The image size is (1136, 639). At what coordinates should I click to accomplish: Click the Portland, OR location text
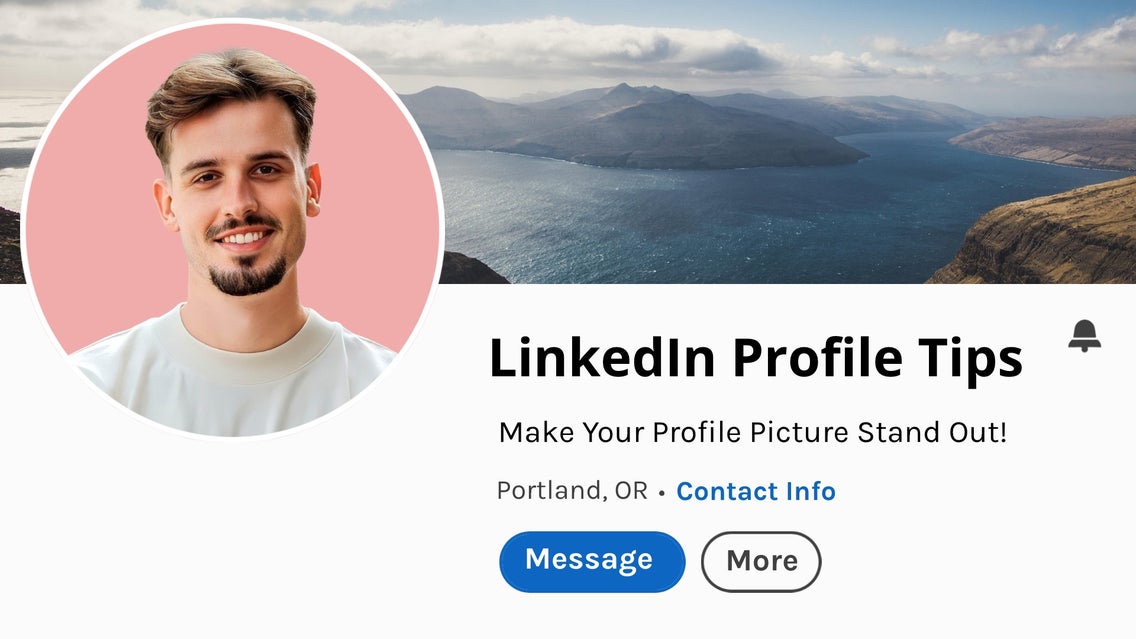tap(572, 491)
